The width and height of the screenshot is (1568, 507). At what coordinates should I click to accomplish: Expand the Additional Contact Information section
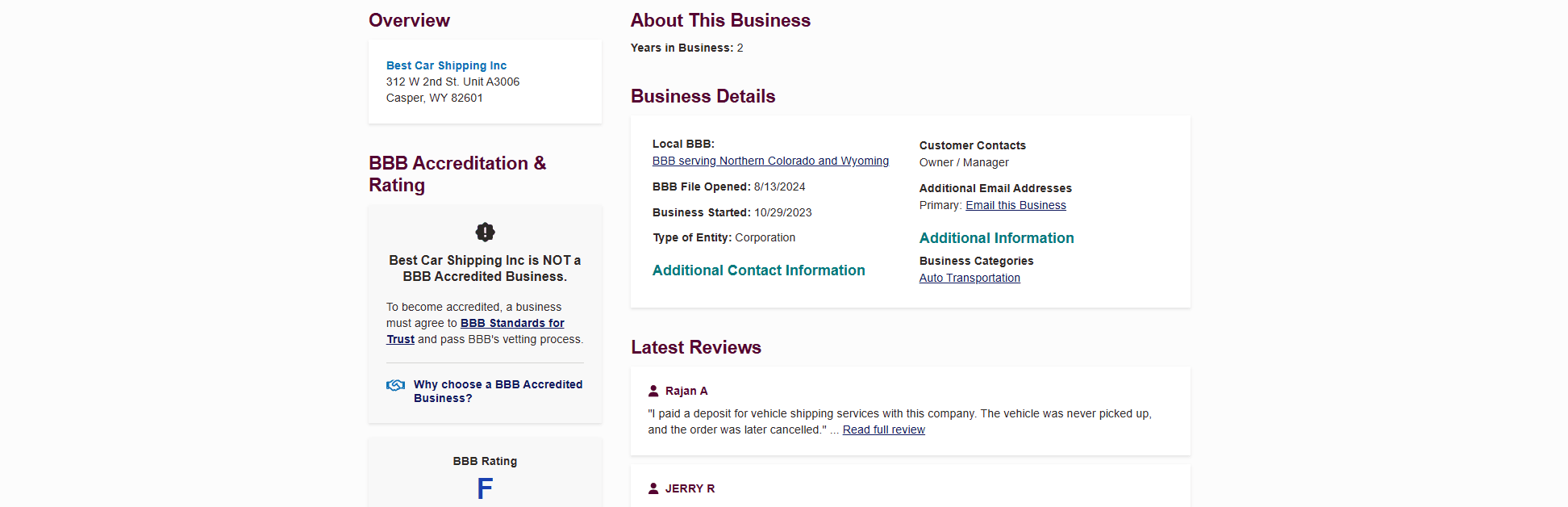(758, 270)
